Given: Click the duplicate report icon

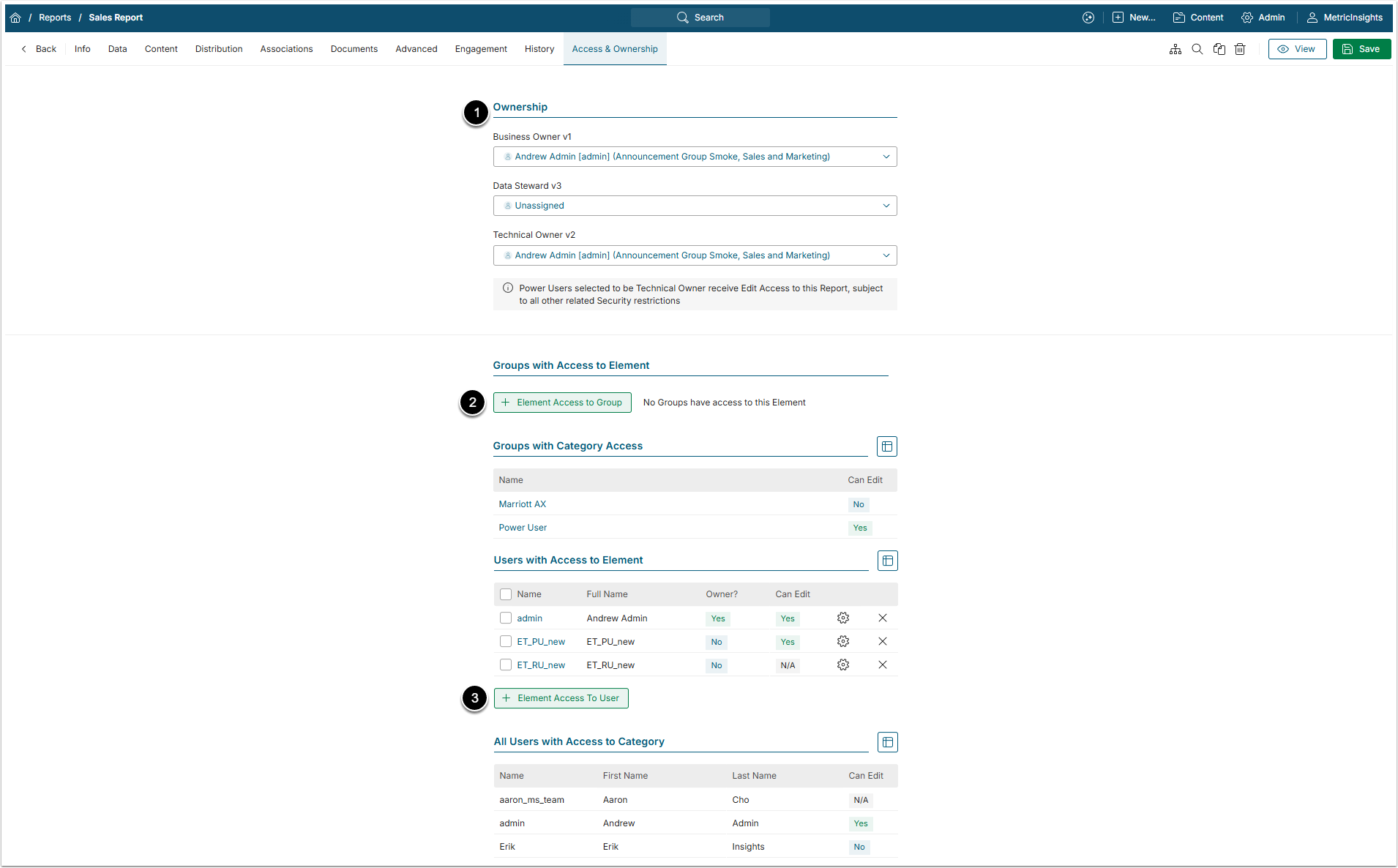Looking at the screenshot, I should [x=1219, y=49].
